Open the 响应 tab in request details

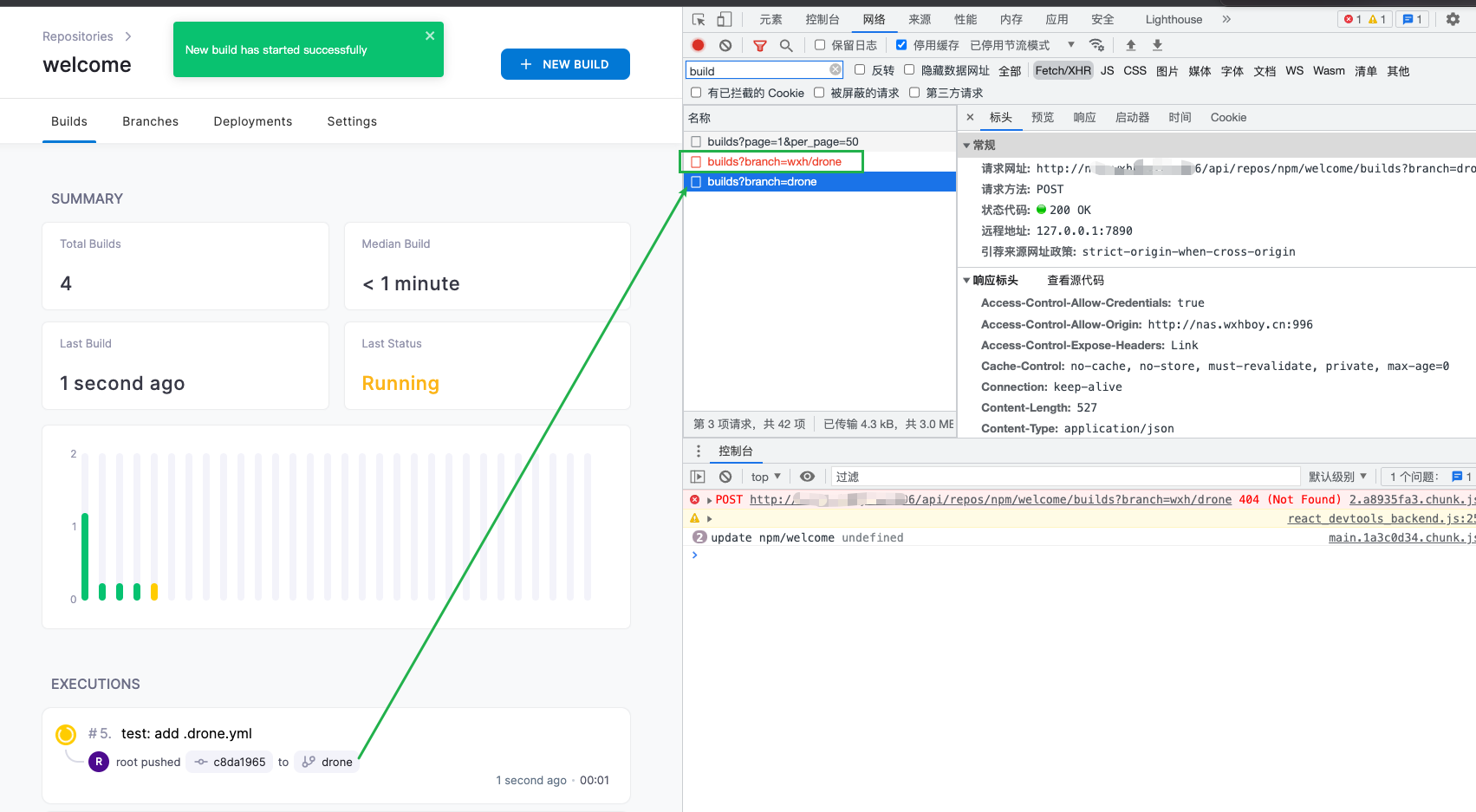point(1084,118)
